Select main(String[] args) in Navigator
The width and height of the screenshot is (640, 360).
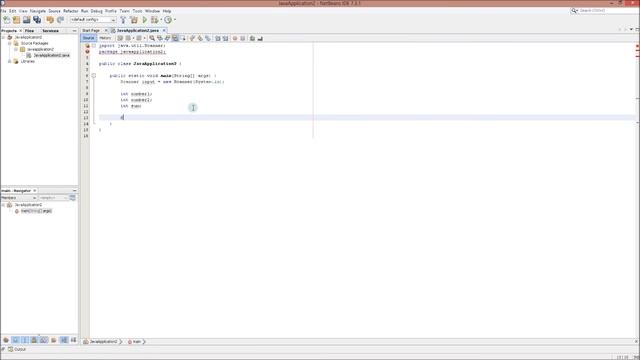36,211
